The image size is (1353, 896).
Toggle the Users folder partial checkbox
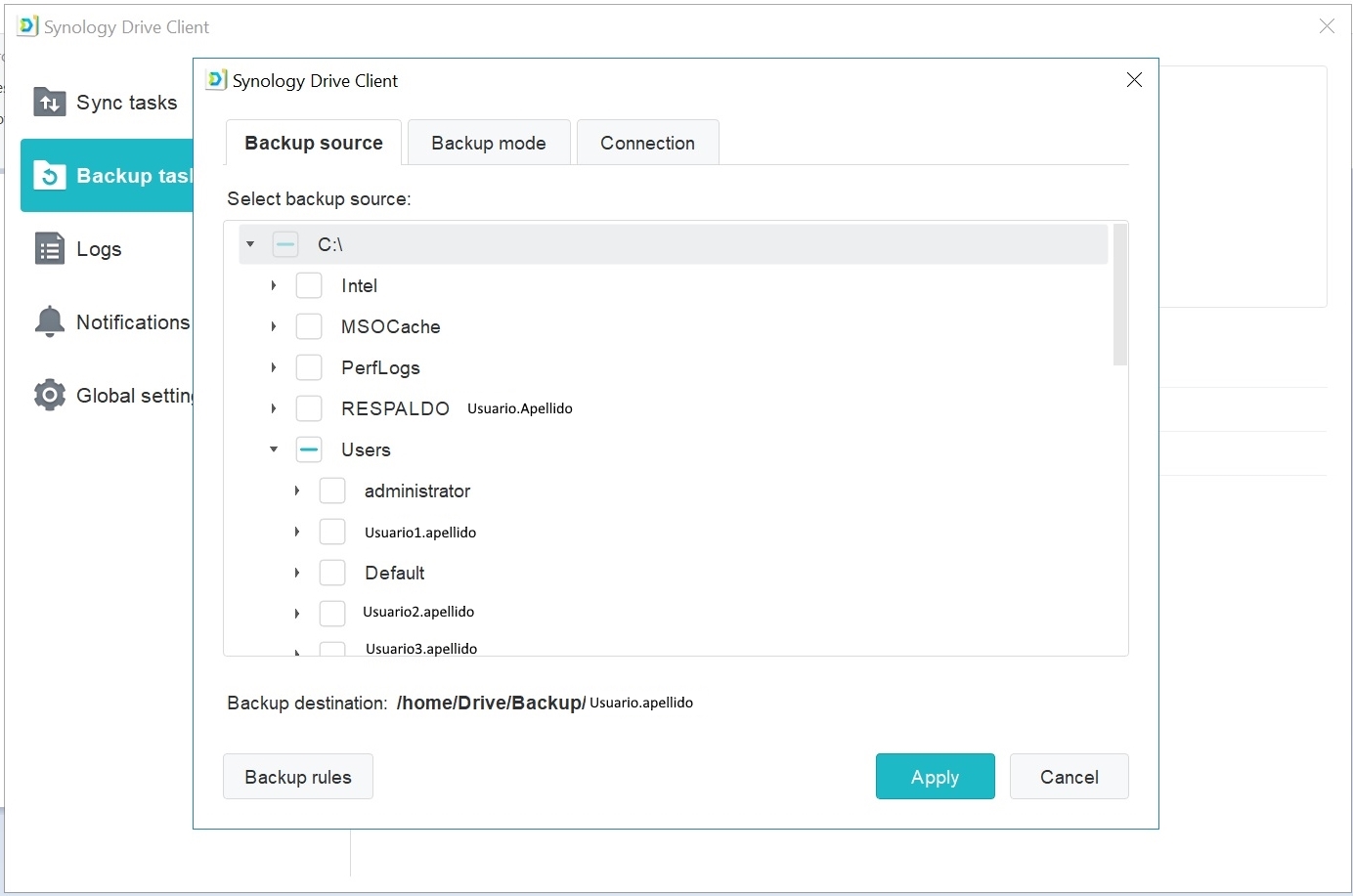[309, 449]
